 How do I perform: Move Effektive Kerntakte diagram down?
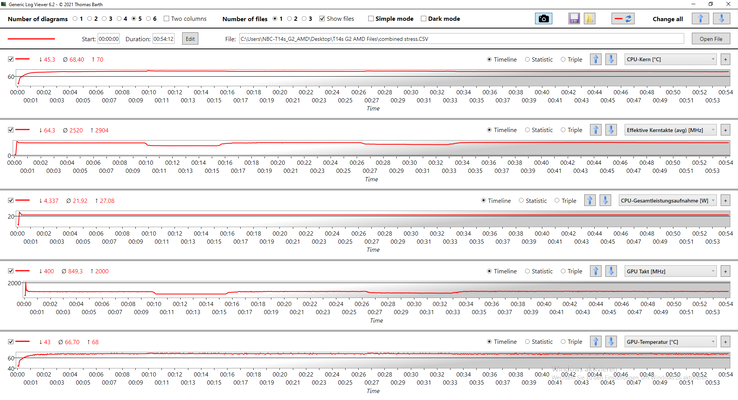(611, 130)
